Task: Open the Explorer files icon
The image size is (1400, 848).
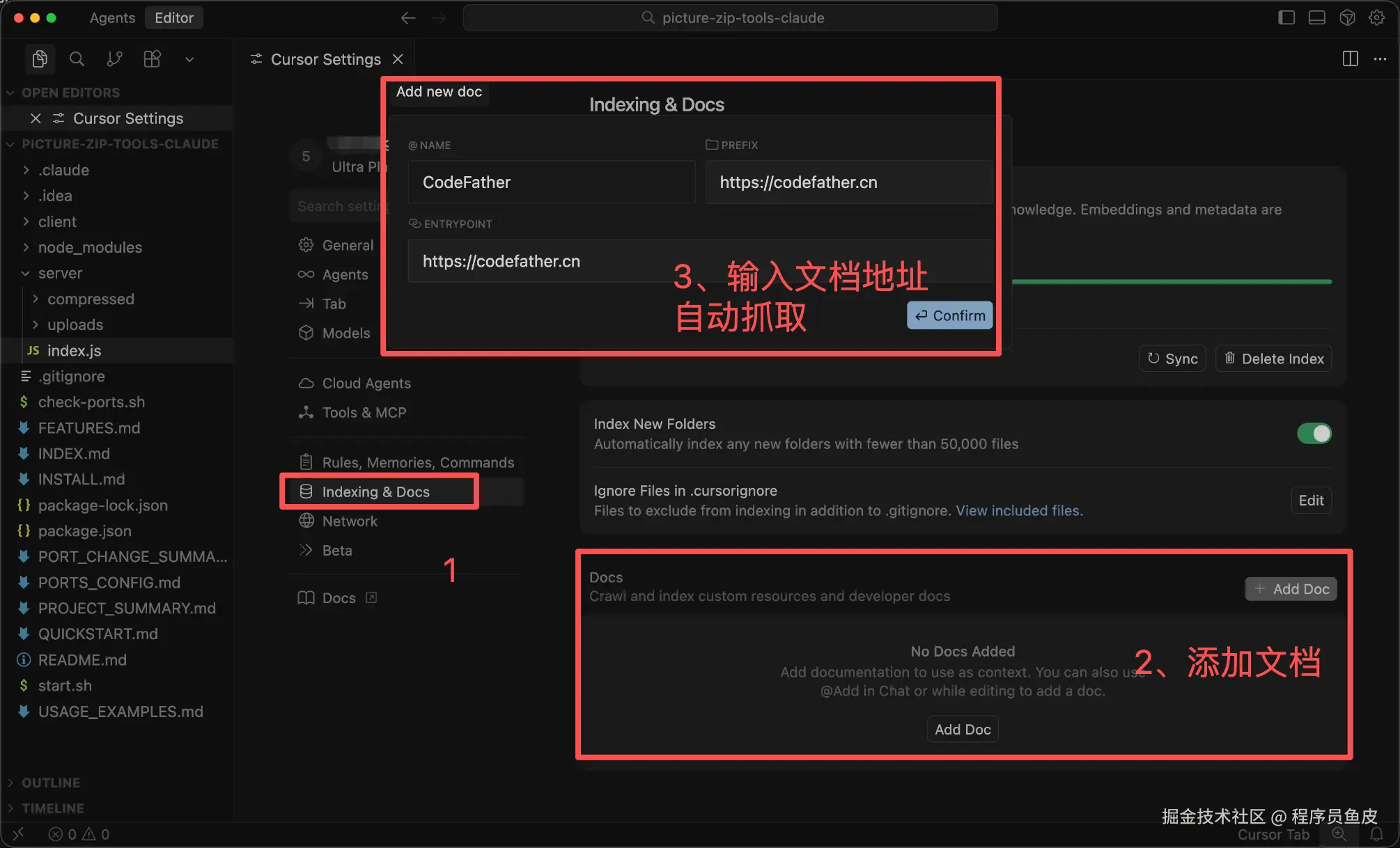Action: click(x=40, y=59)
